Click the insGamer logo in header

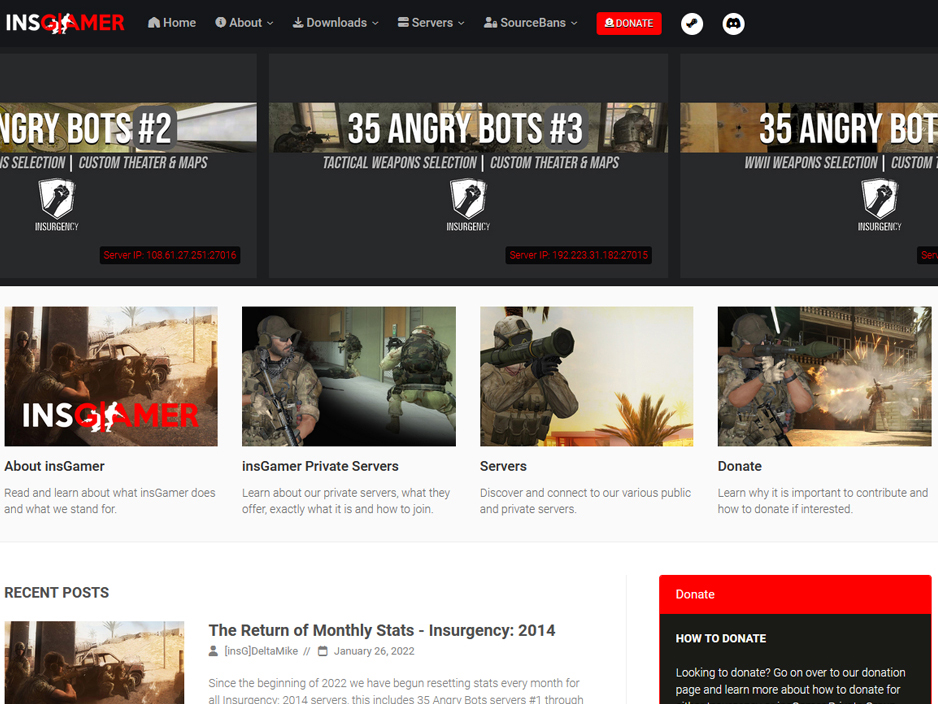click(x=65, y=22)
